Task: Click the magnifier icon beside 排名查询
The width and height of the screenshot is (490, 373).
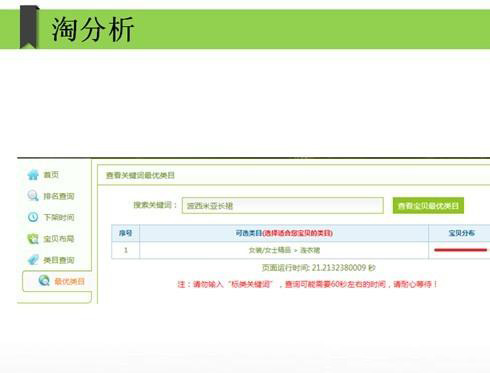Action: 33,196
